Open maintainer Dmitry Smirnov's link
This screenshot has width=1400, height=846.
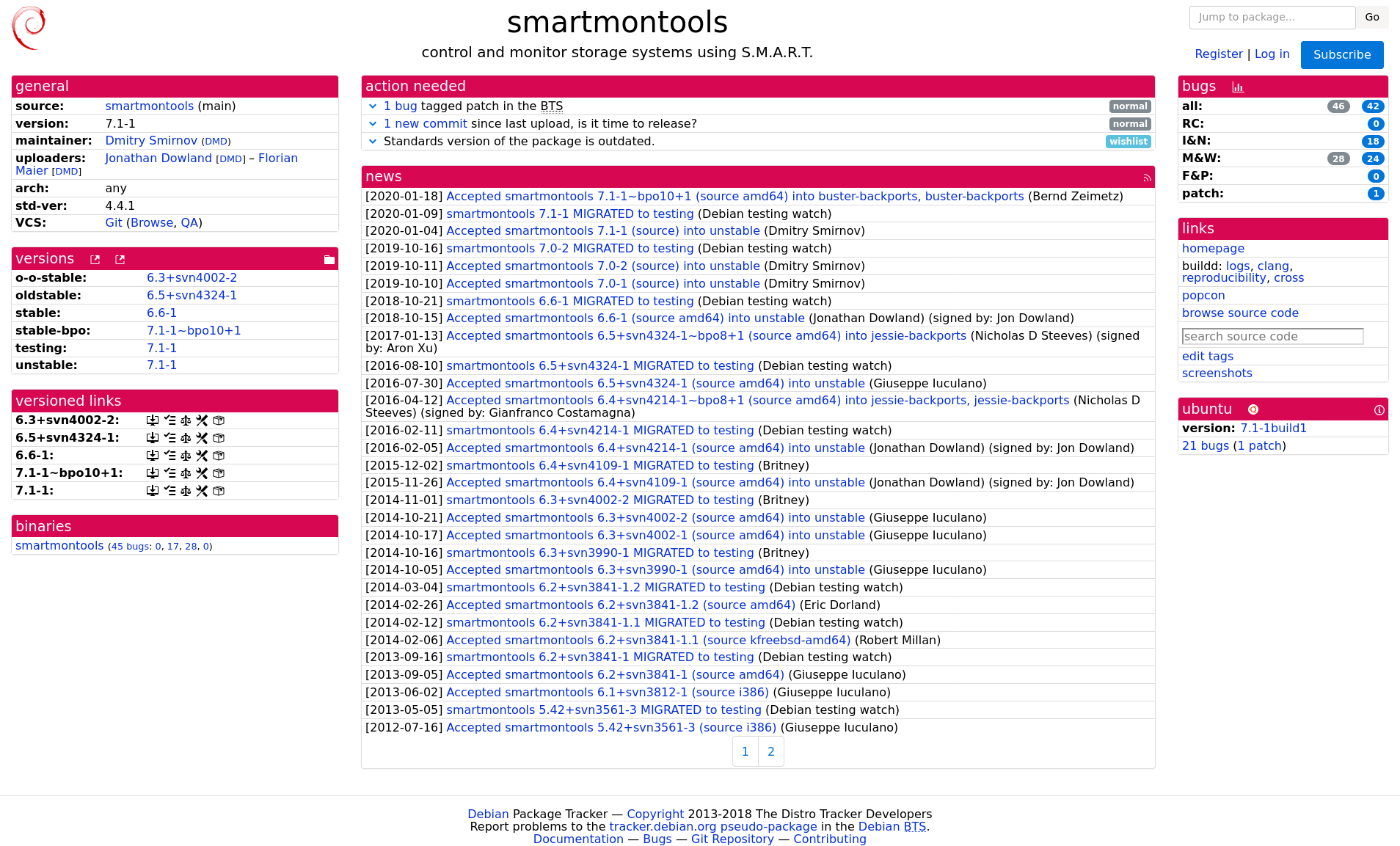pos(151,141)
